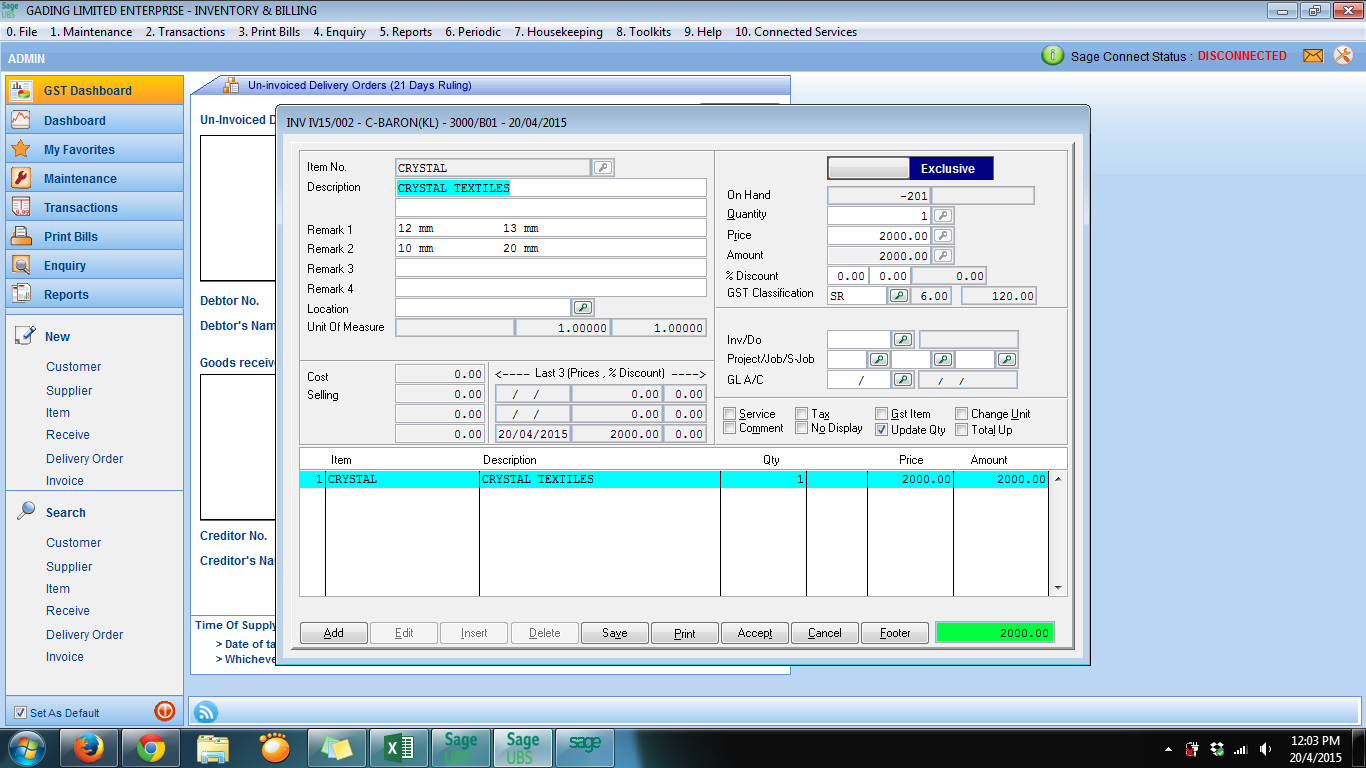Open Windows Start menu

click(x=26, y=748)
